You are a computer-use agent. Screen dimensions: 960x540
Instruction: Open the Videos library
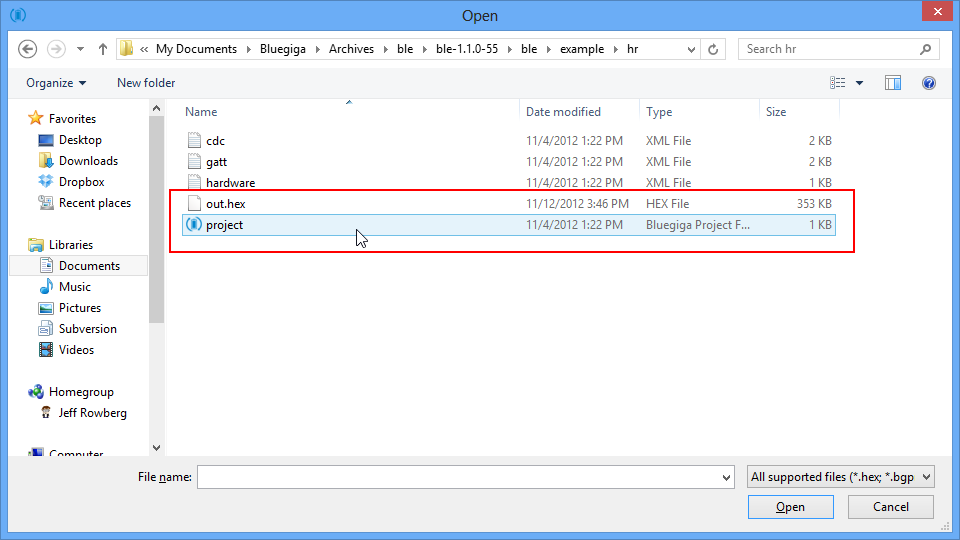[x=77, y=350]
